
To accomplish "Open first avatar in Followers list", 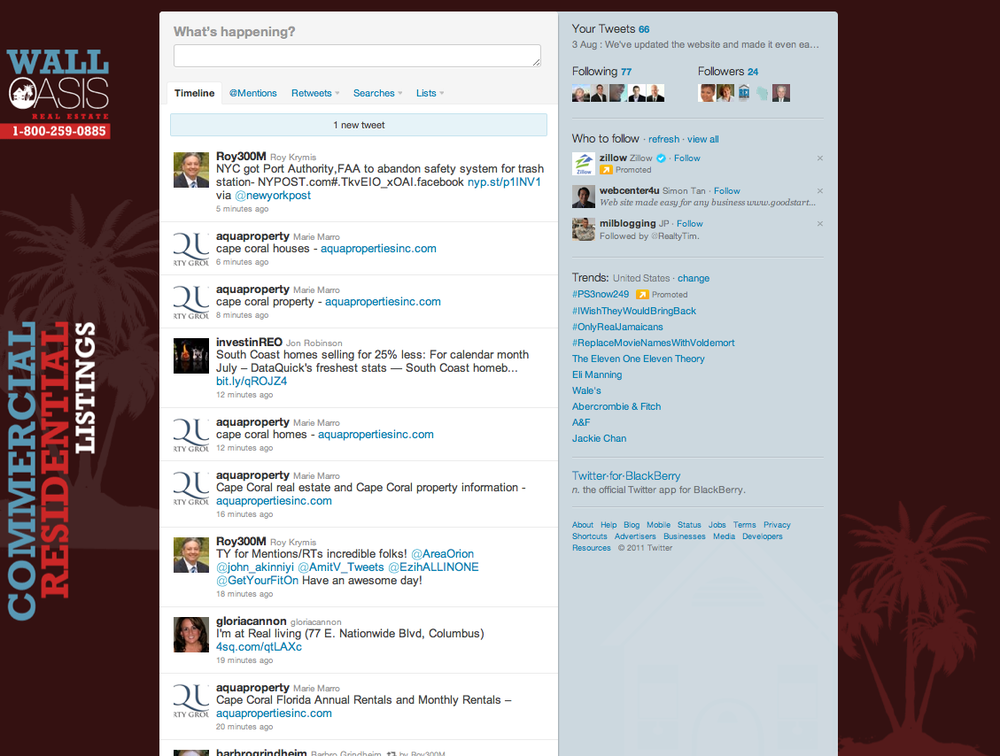I will tap(707, 93).
